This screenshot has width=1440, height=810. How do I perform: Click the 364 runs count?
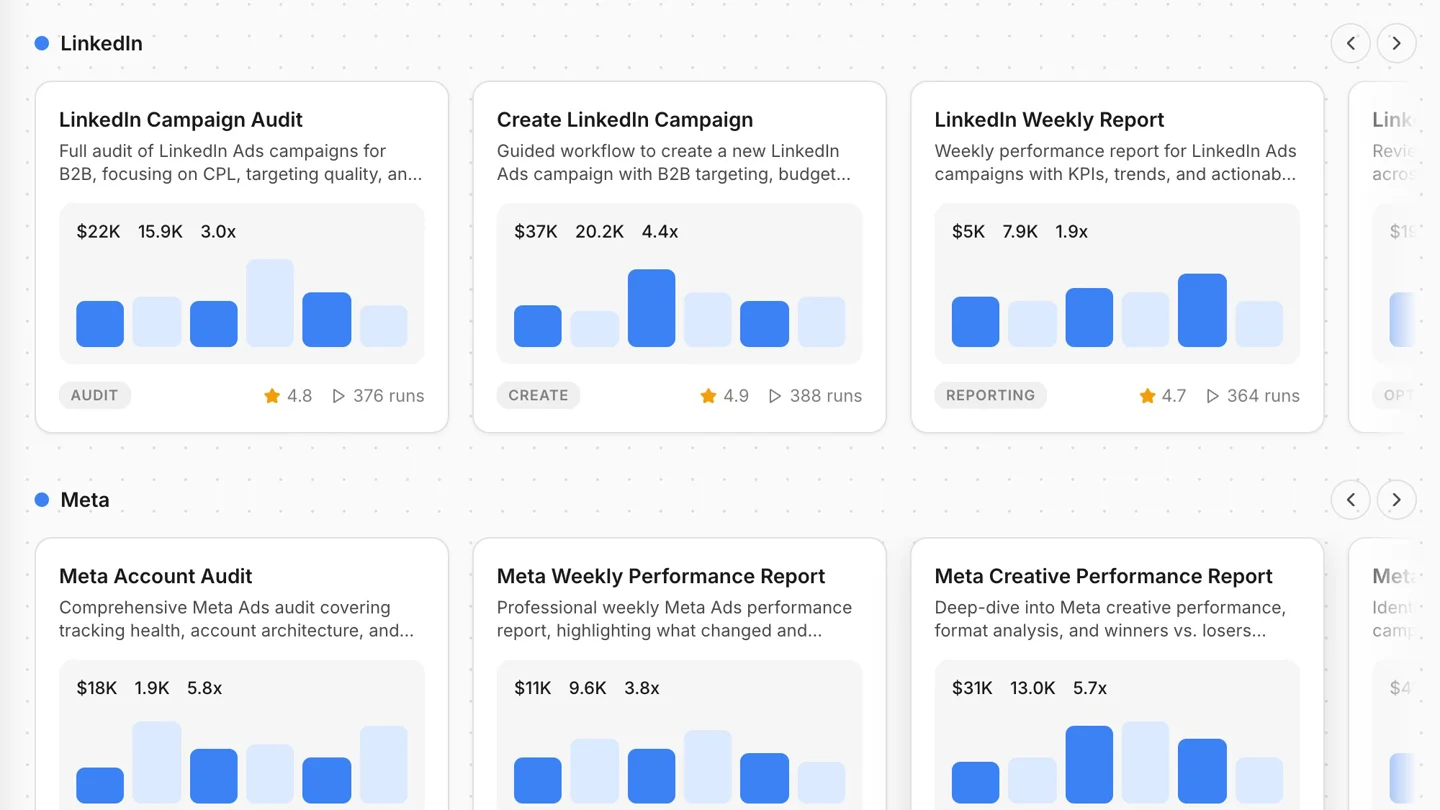click(1263, 396)
